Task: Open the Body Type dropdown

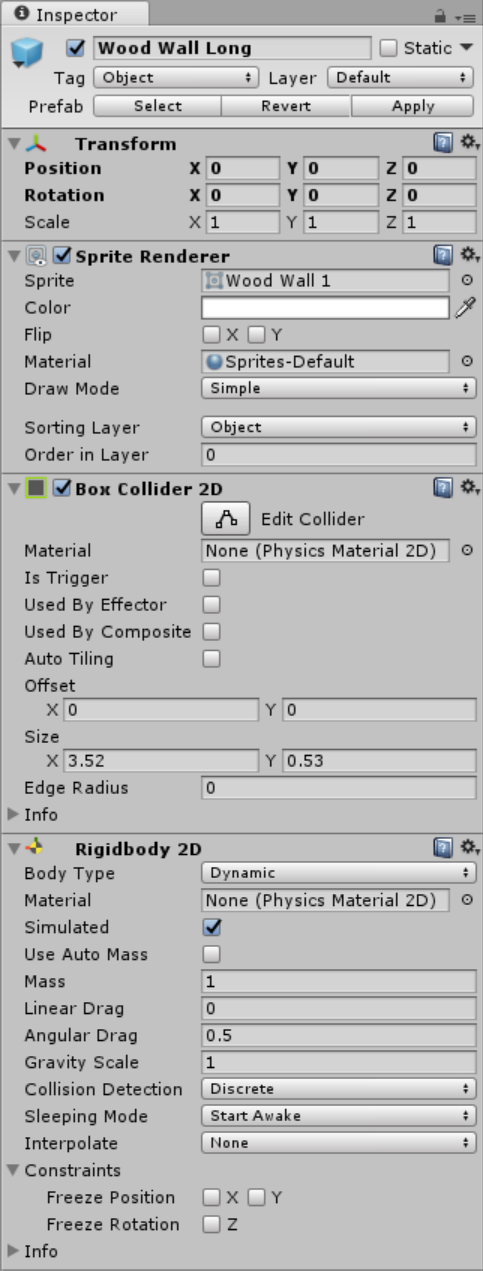Action: pyautogui.click(x=338, y=873)
